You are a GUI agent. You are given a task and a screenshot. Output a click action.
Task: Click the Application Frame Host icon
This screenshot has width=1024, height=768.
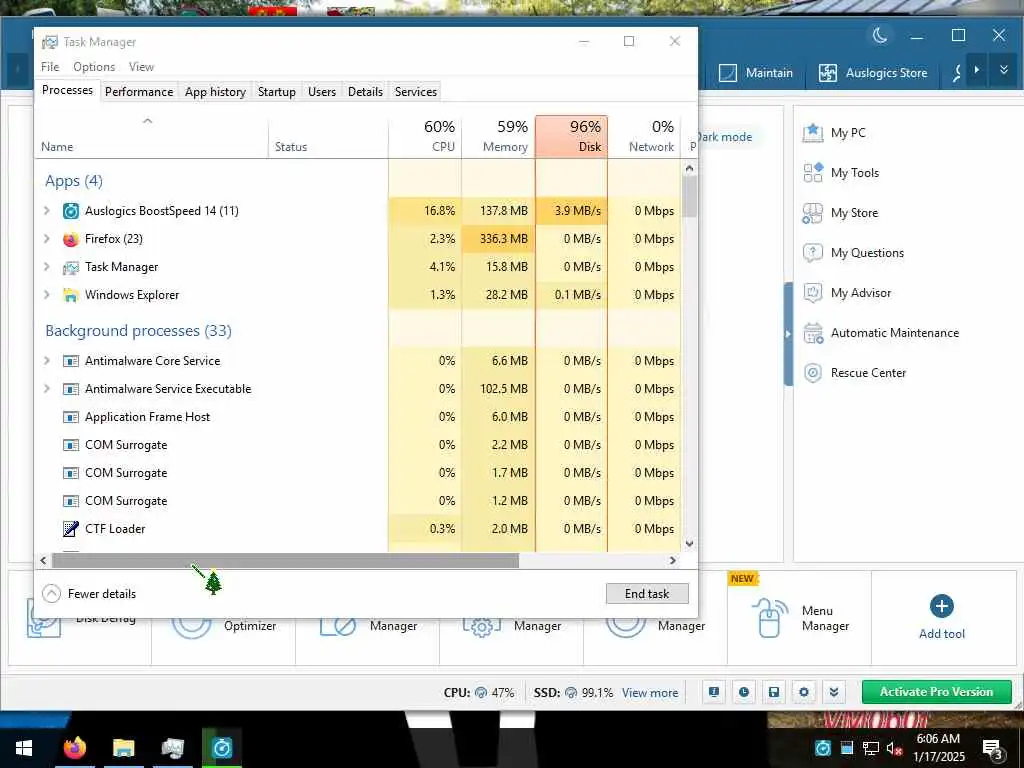71,417
